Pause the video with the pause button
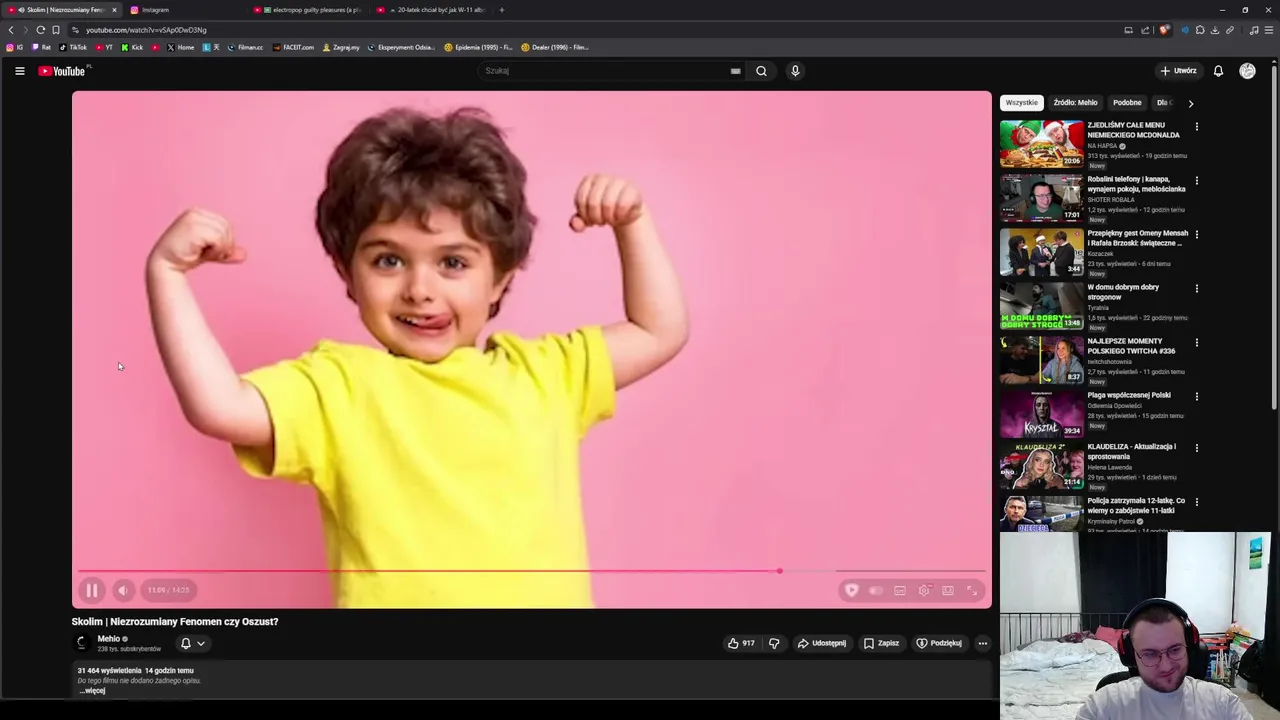The width and height of the screenshot is (1280, 720). 91,591
